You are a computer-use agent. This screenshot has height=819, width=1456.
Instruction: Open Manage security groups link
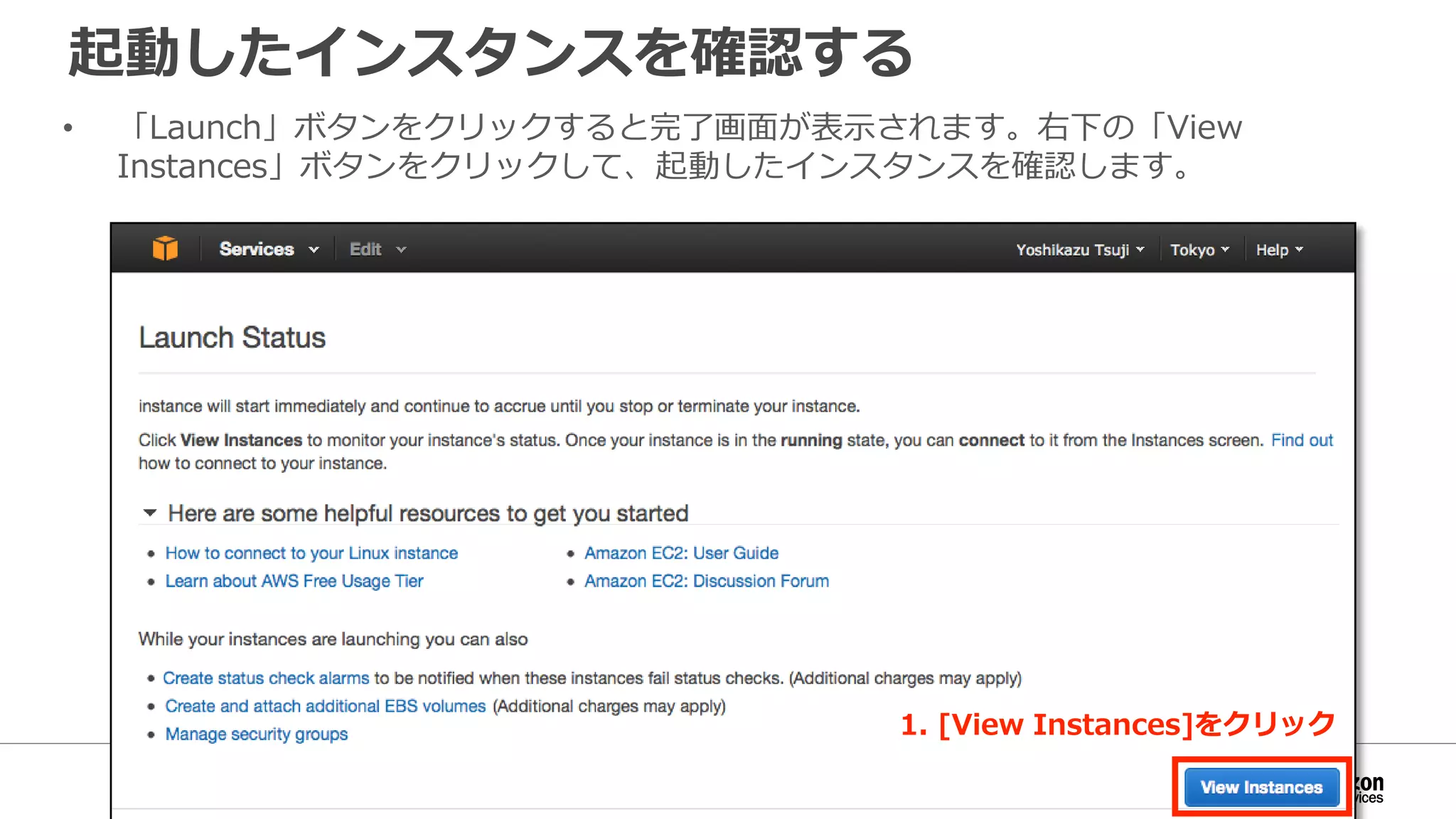click(x=257, y=734)
